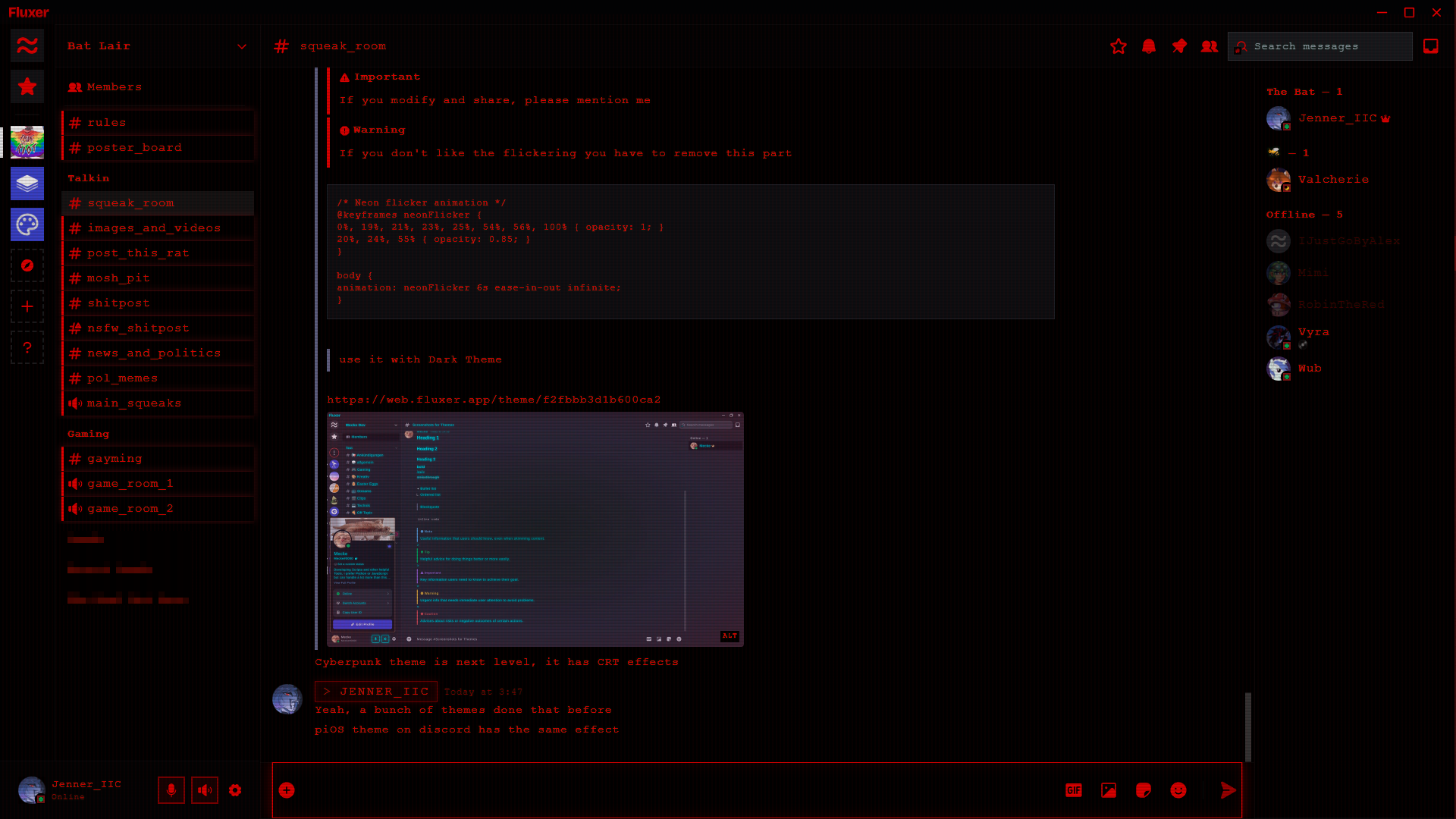Open the explore compass icon
This screenshot has height=819, width=1456.
(x=27, y=265)
